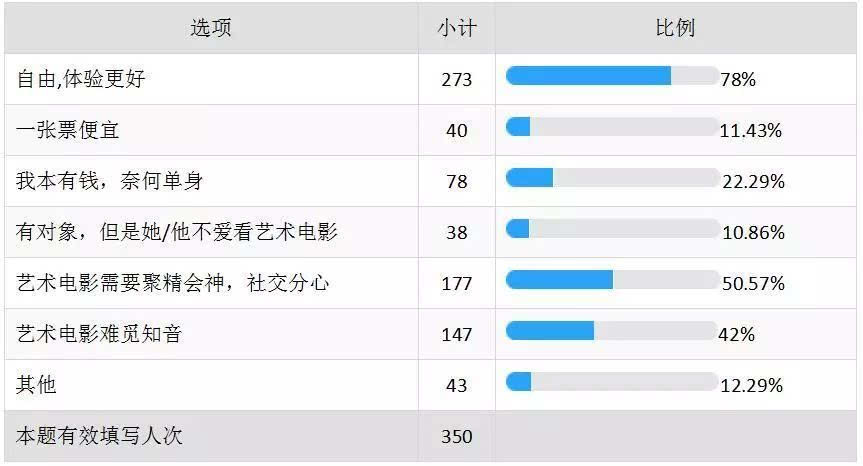Select the 有对象，但是她/他不爱看艺术电影 label
Viewport: 863px width, 466px height.
pyautogui.click(x=177, y=232)
